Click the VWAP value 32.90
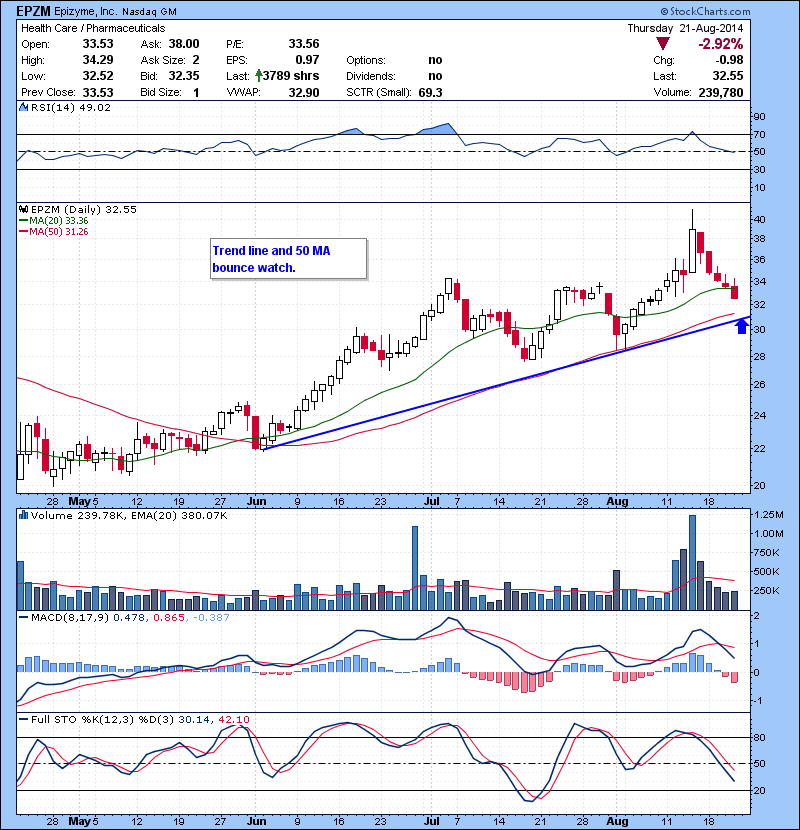 (304, 92)
